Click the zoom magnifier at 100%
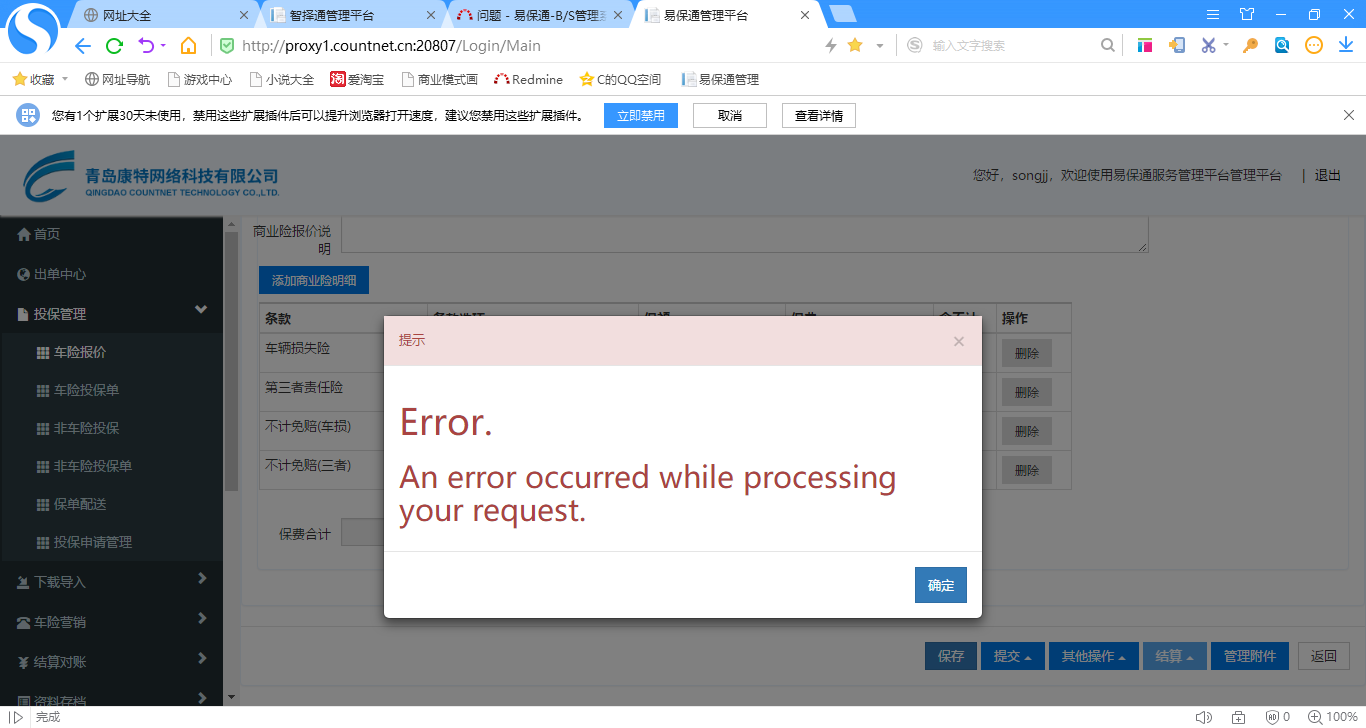The height and width of the screenshot is (728, 1366). (1315, 717)
